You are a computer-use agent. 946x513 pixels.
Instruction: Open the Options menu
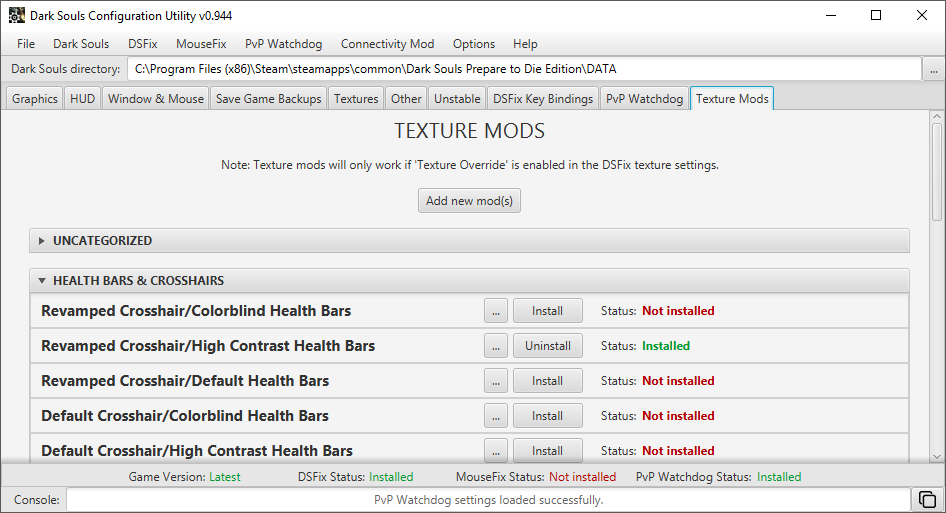[474, 44]
